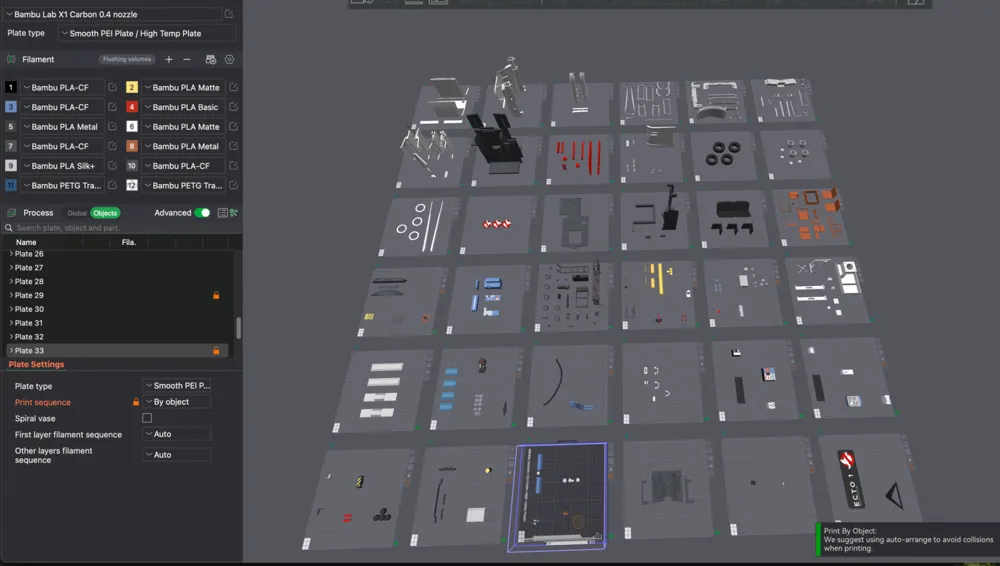
Task: Open the filament settings gear icon
Action: coord(230,60)
